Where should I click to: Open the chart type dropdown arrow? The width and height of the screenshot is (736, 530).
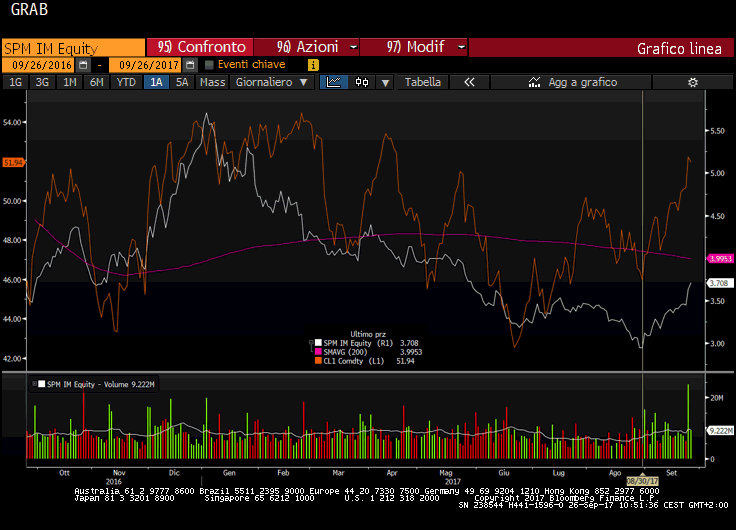[x=385, y=83]
